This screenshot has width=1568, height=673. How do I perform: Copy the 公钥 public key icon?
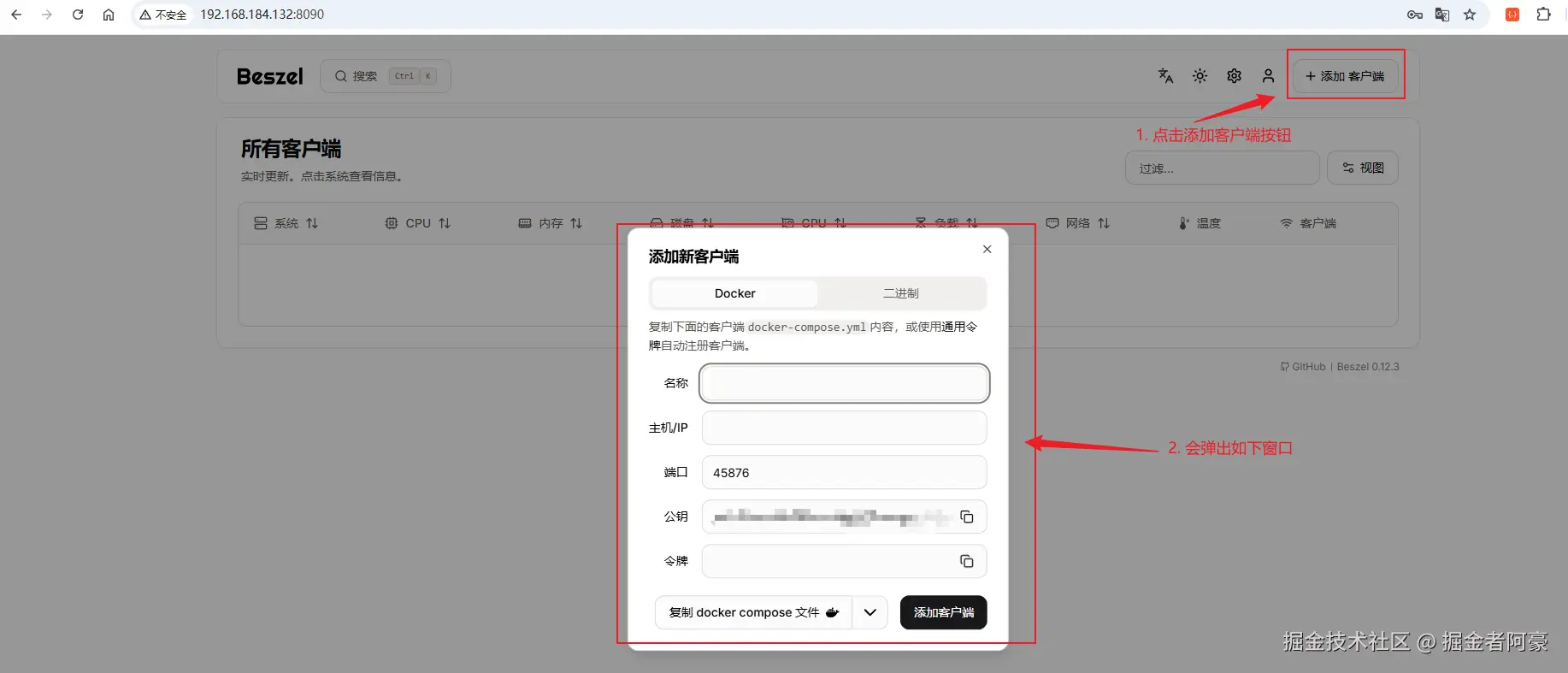[x=967, y=517]
